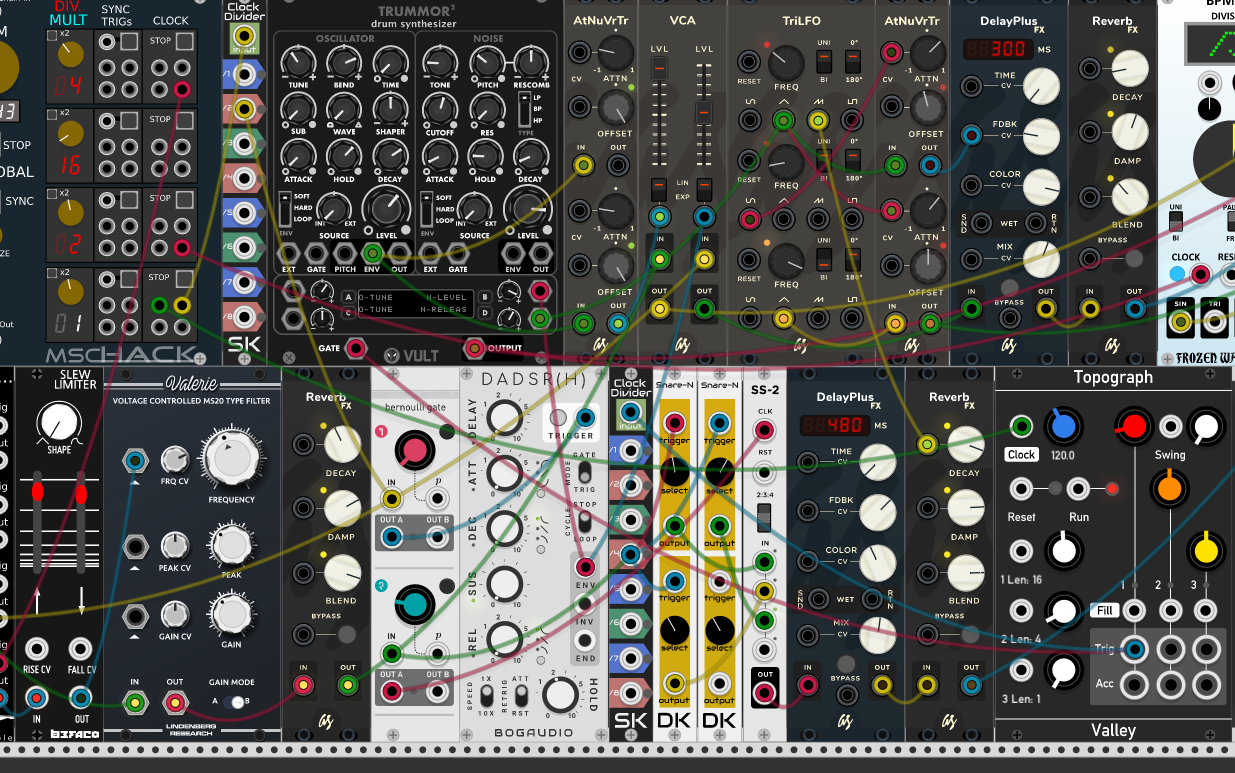Click the blue input jack on the lower Clock Divider
1235x773 pixels.
coord(630,413)
